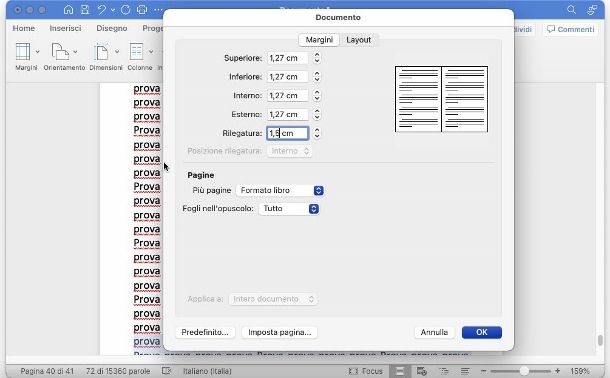Click the proofing spellcheck status icon
Screen dimensions: 610x378
coord(167,371)
